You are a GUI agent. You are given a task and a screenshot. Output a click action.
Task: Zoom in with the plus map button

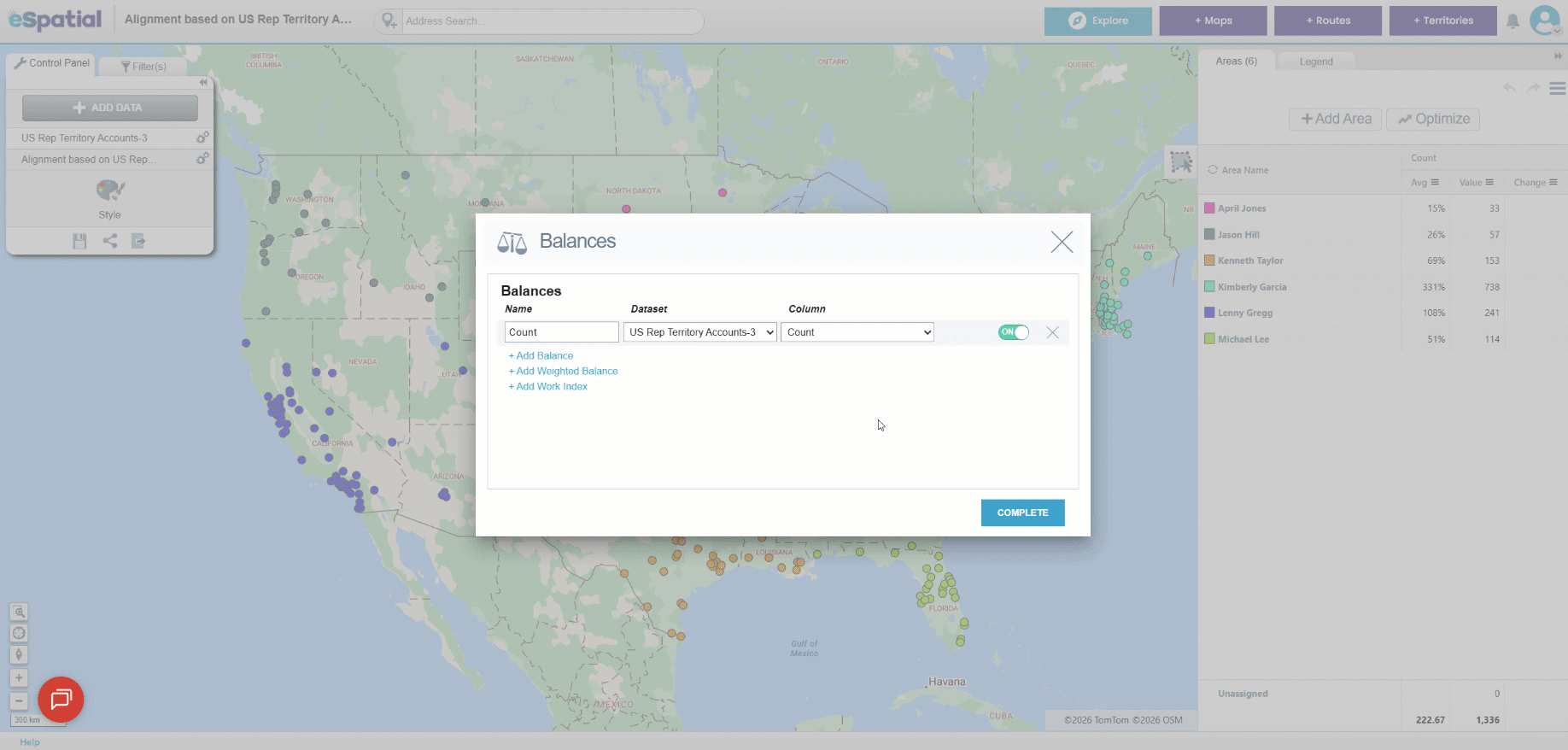coord(19,678)
